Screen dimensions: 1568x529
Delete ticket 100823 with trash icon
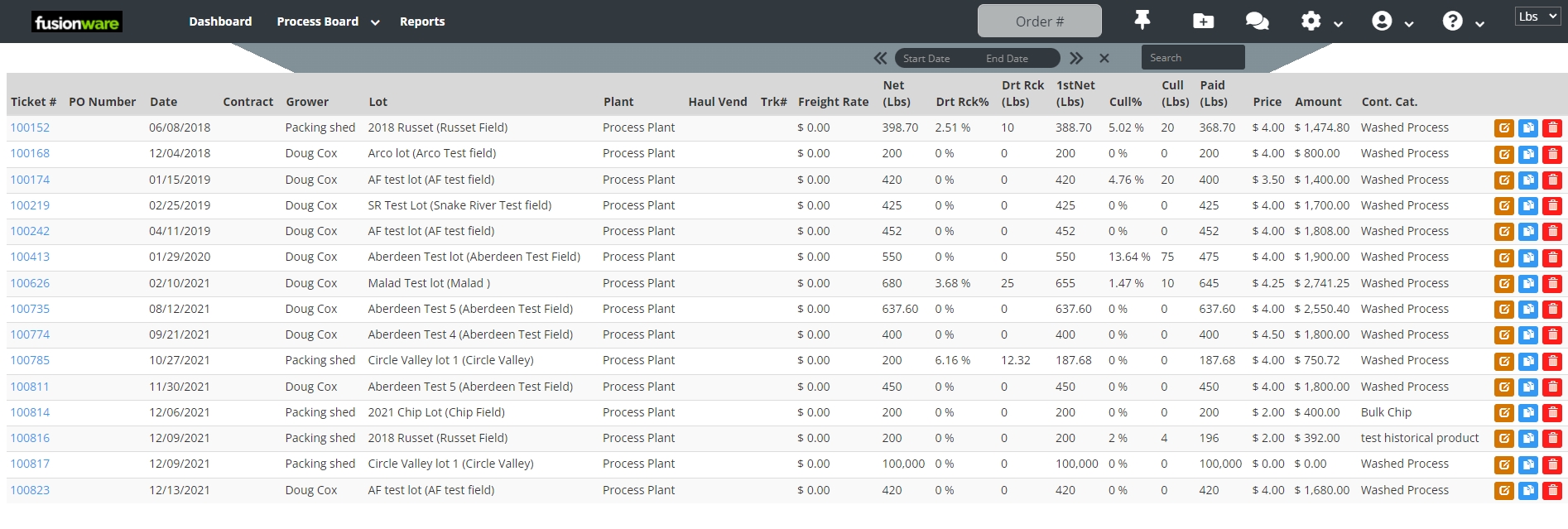click(x=1552, y=491)
